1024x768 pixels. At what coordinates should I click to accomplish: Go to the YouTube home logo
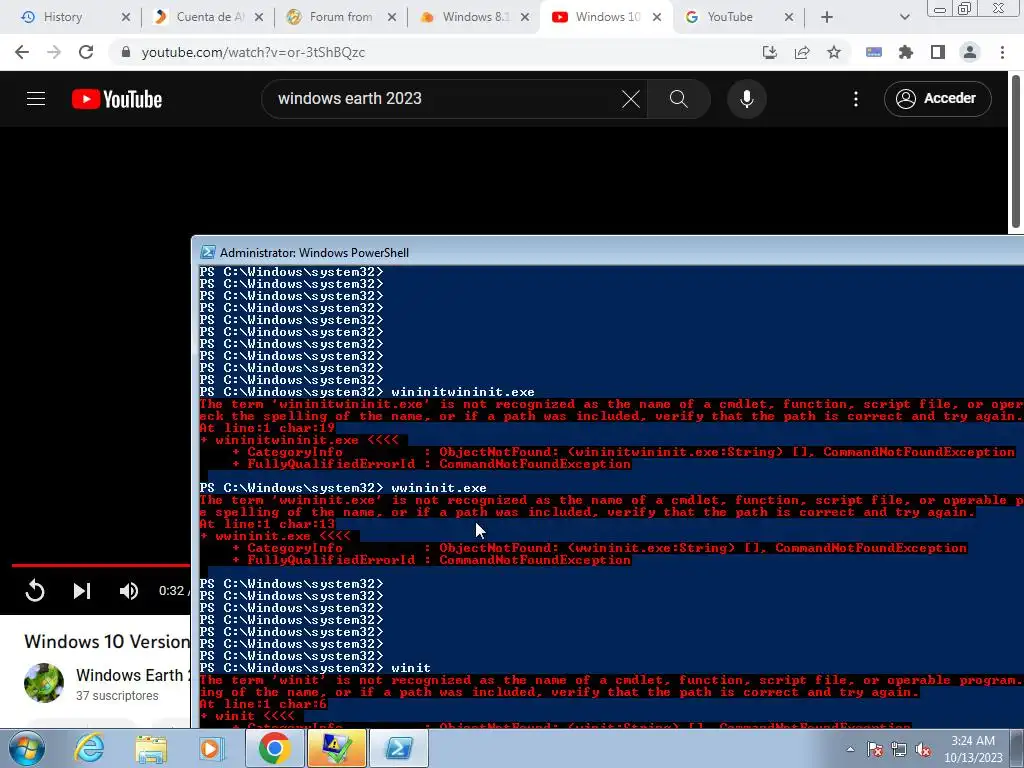pyautogui.click(x=117, y=99)
